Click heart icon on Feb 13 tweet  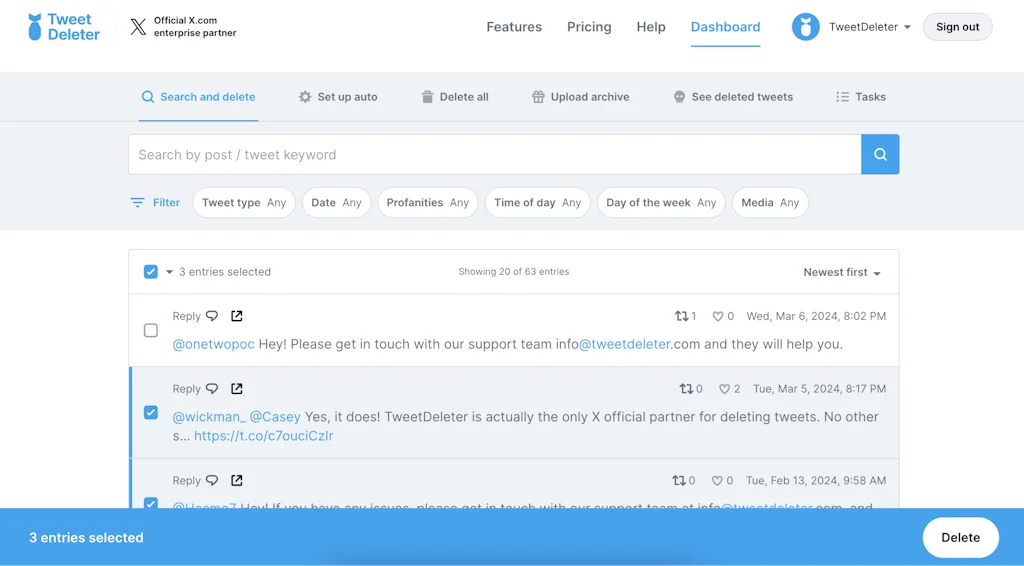(716, 480)
